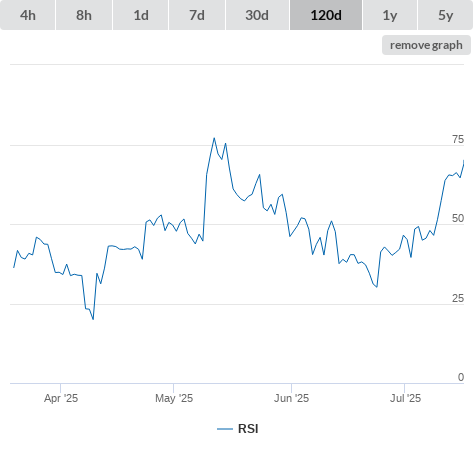Image resolution: width=474 pixels, height=455 pixels.
Task: Click the active 120d range tab
Action: (326, 15)
